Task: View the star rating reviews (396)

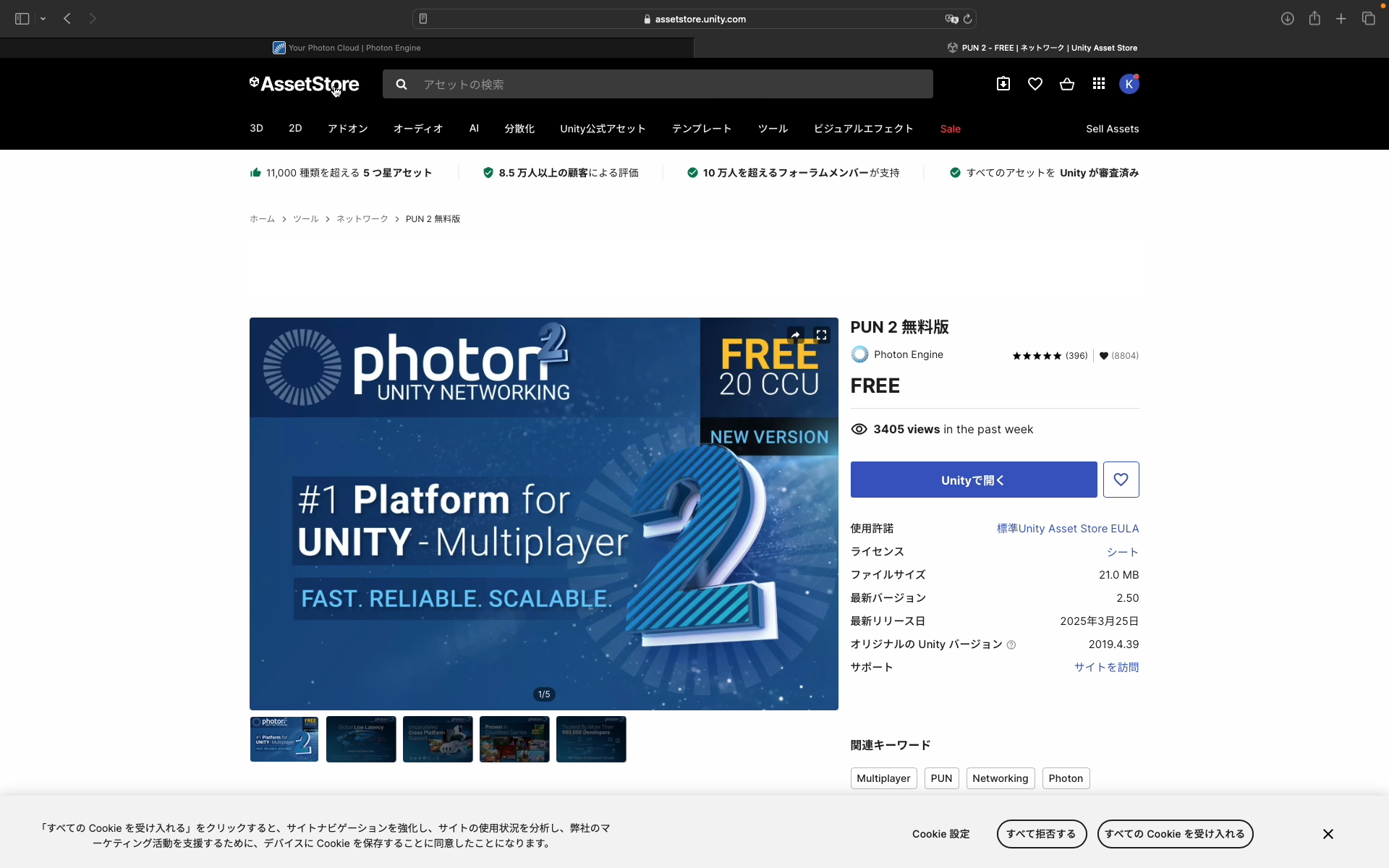Action: (x=1050, y=355)
